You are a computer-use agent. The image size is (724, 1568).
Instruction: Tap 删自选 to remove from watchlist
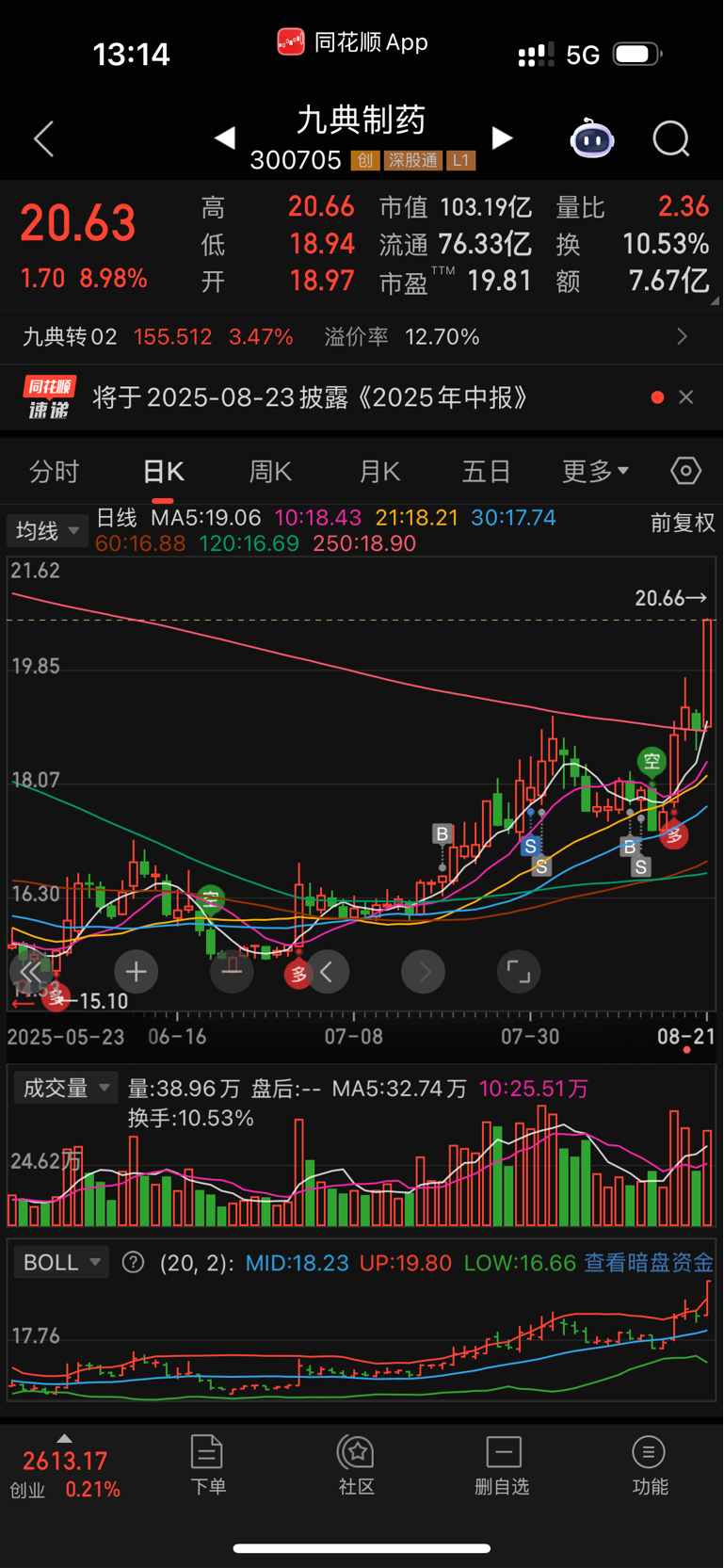[503, 1465]
